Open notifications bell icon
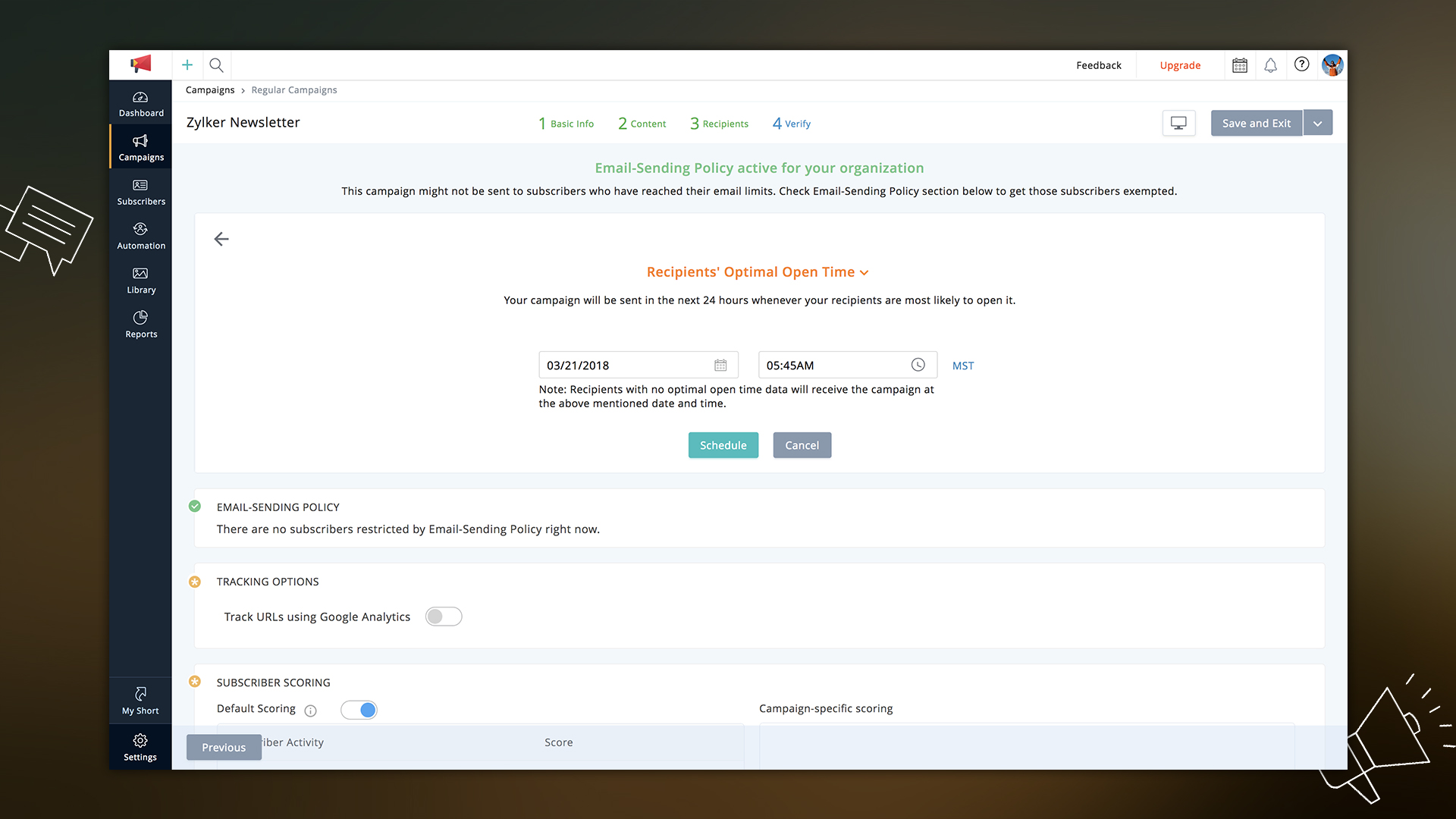The height and width of the screenshot is (819, 1456). [x=1271, y=65]
